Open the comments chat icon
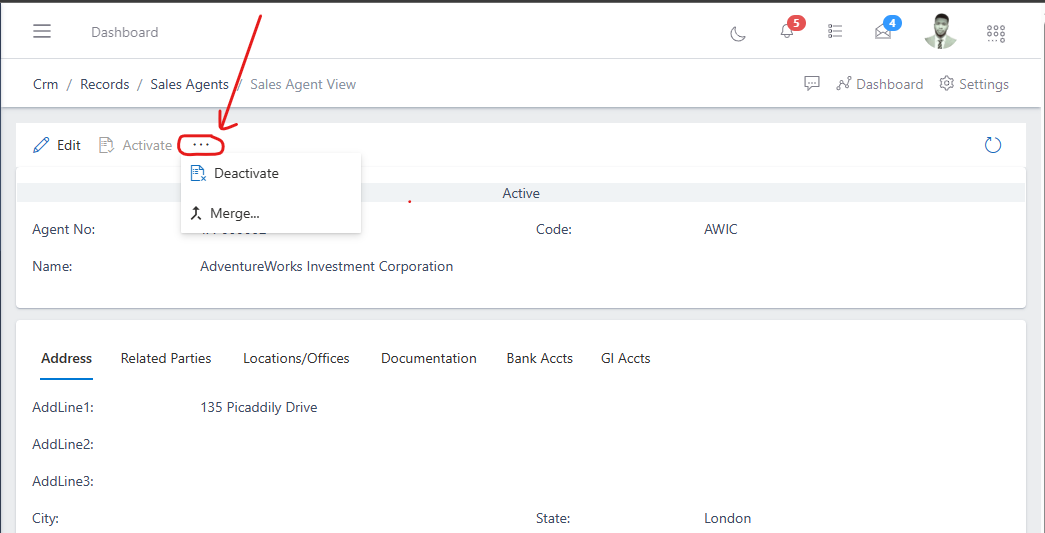The width and height of the screenshot is (1045, 533). (x=812, y=83)
